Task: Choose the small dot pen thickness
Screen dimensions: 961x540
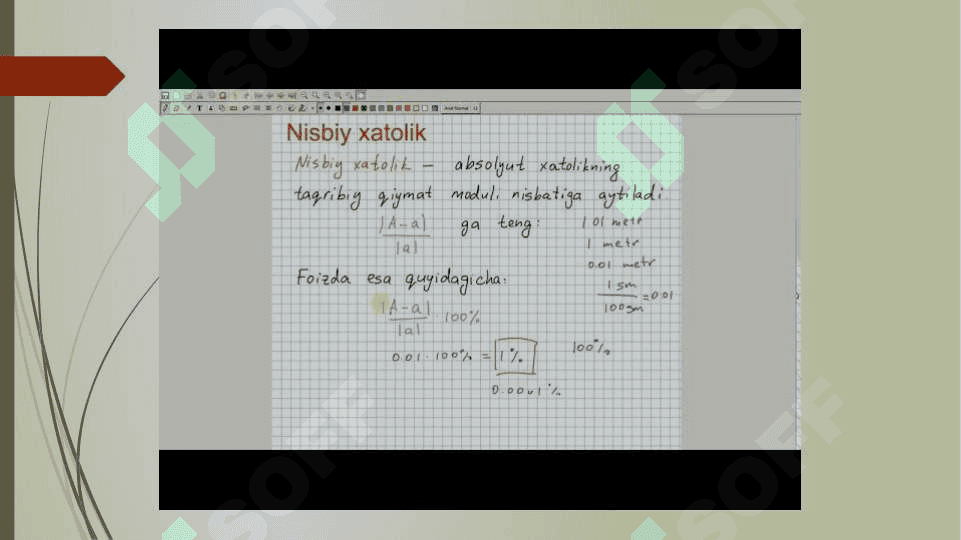Action: (x=321, y=108)
